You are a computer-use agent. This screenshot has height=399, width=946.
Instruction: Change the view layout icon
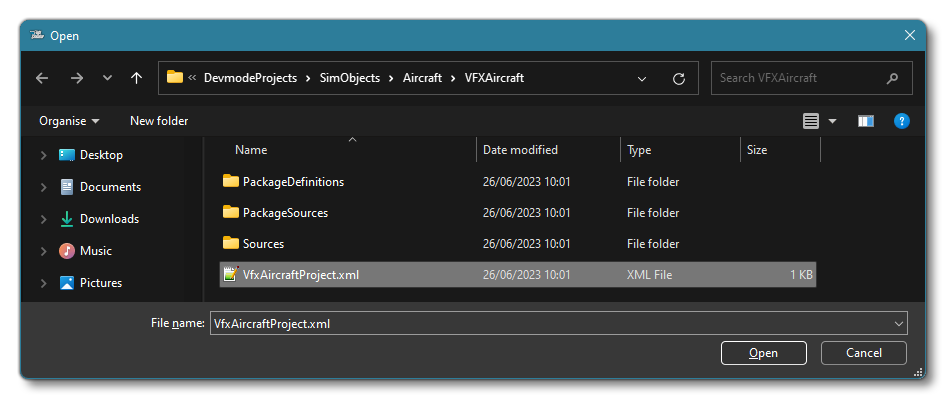pos(811,121)
